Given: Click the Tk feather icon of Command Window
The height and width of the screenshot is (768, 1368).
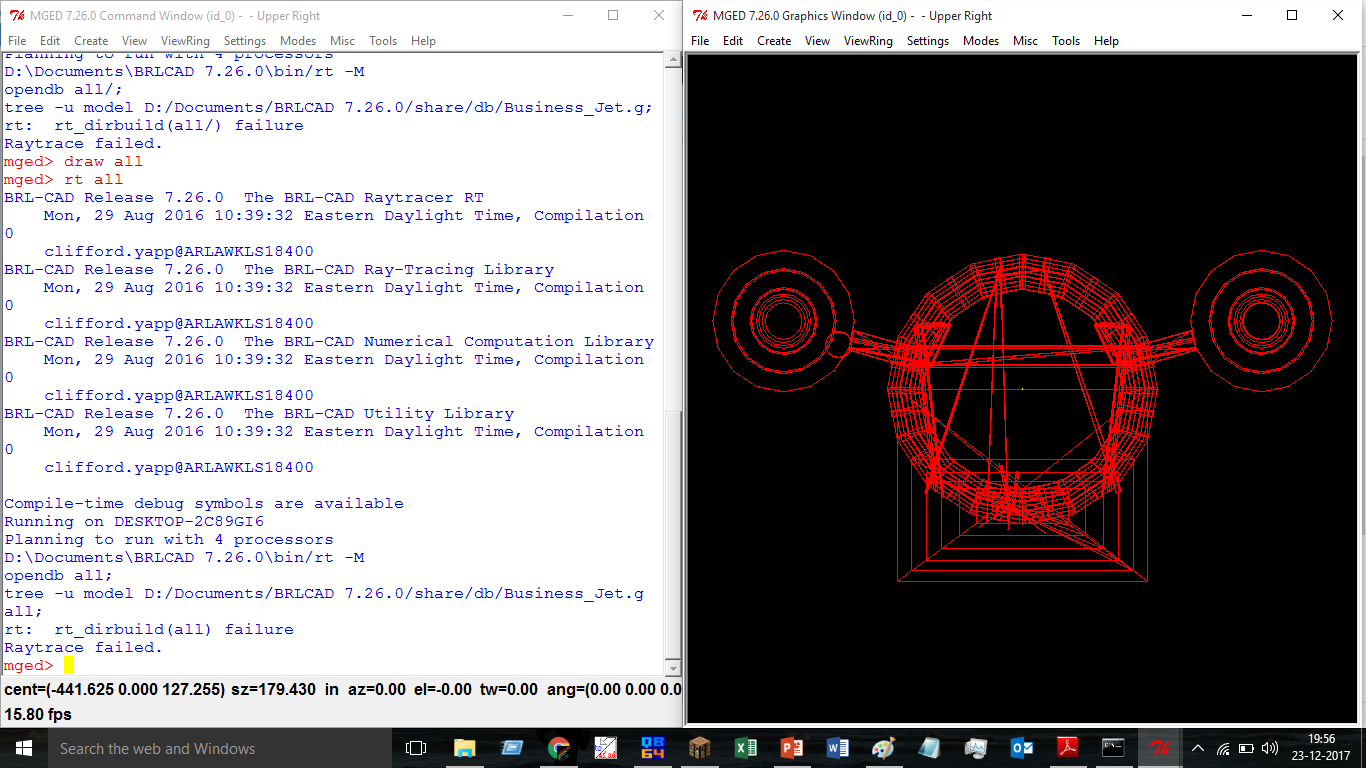Looking at the screenshot, I should pyautogui.click(x=16, y=16).
